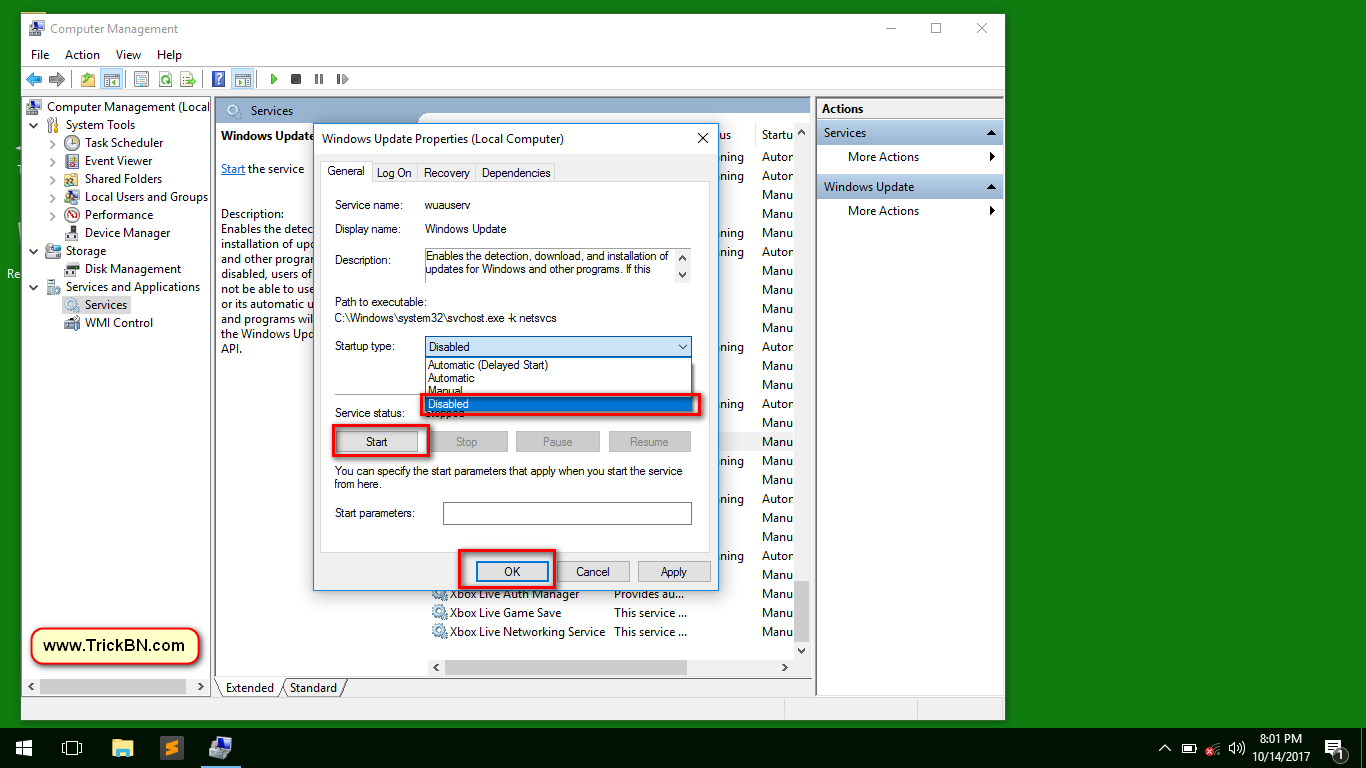
Task: Cancel the Windows Update Properties dialog
Action: pos(593,572)
